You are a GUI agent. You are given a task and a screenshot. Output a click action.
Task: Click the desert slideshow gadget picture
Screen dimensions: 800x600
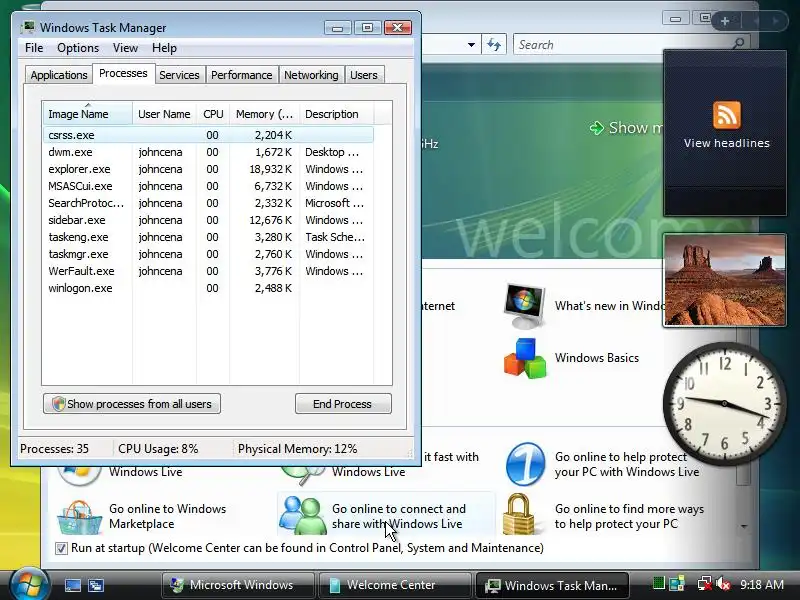(724, 280)
